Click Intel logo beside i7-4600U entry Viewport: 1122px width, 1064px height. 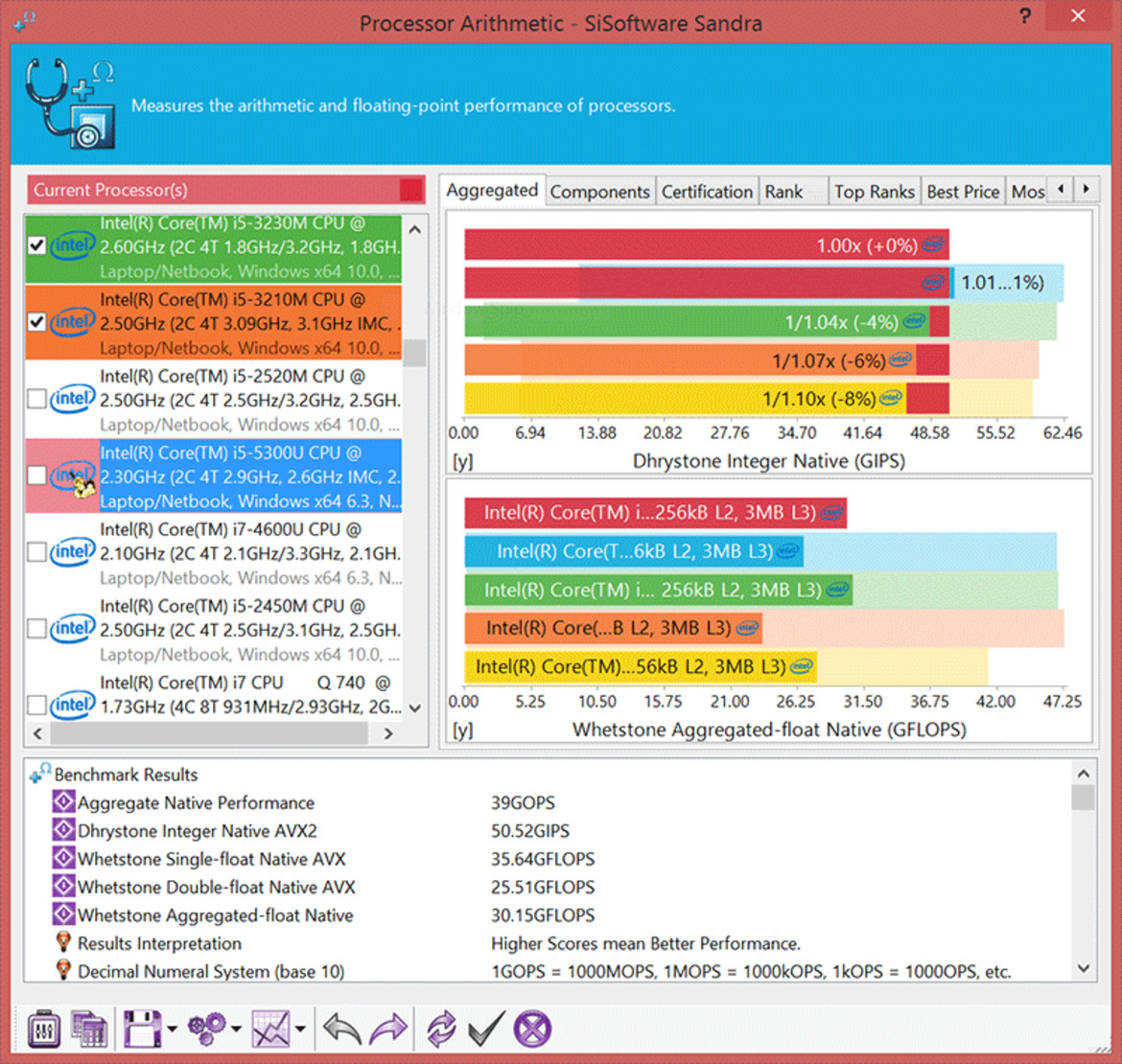pyautogui.click(x=72, y=551)
